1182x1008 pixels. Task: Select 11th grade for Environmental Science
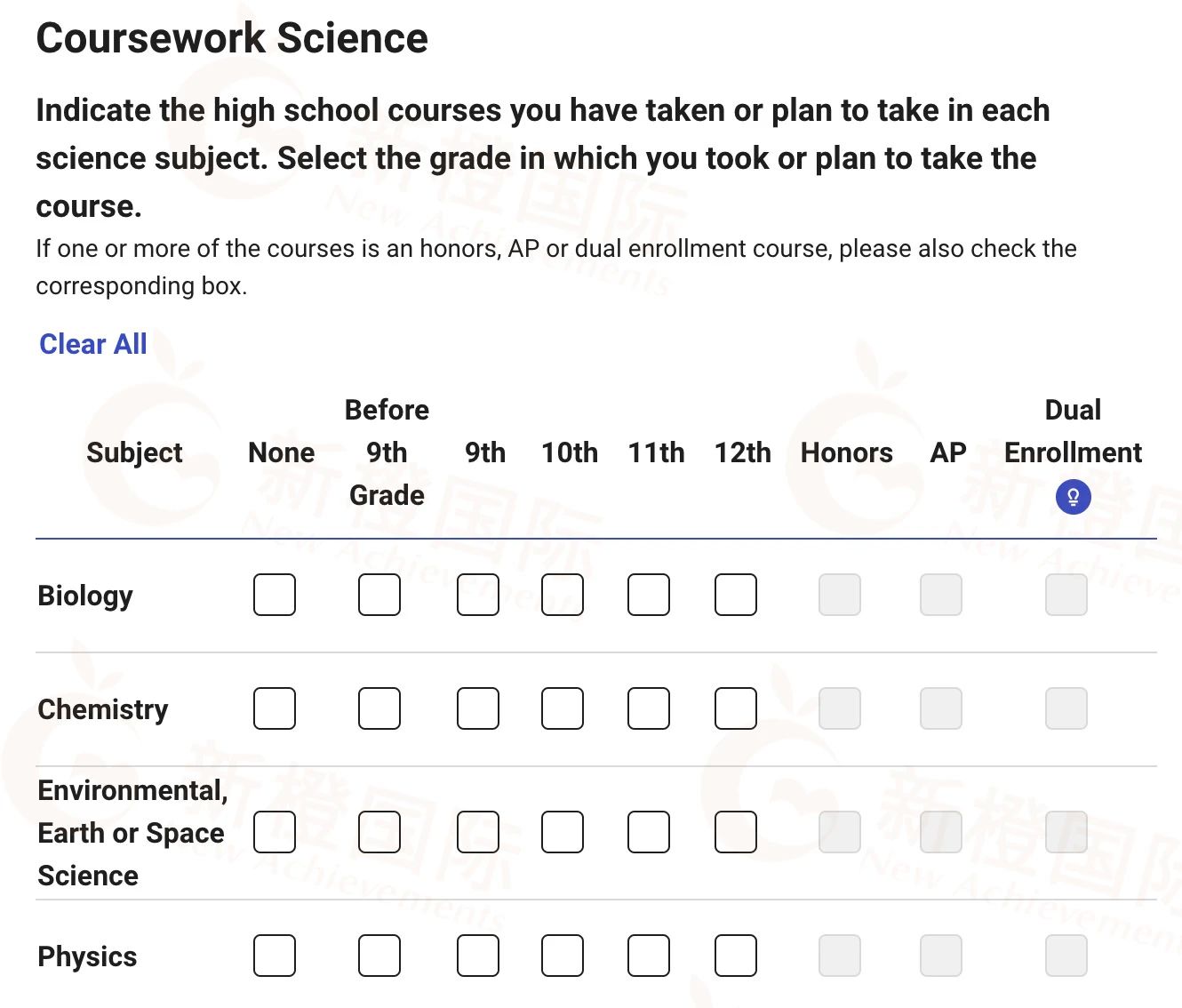click(649, 832)
